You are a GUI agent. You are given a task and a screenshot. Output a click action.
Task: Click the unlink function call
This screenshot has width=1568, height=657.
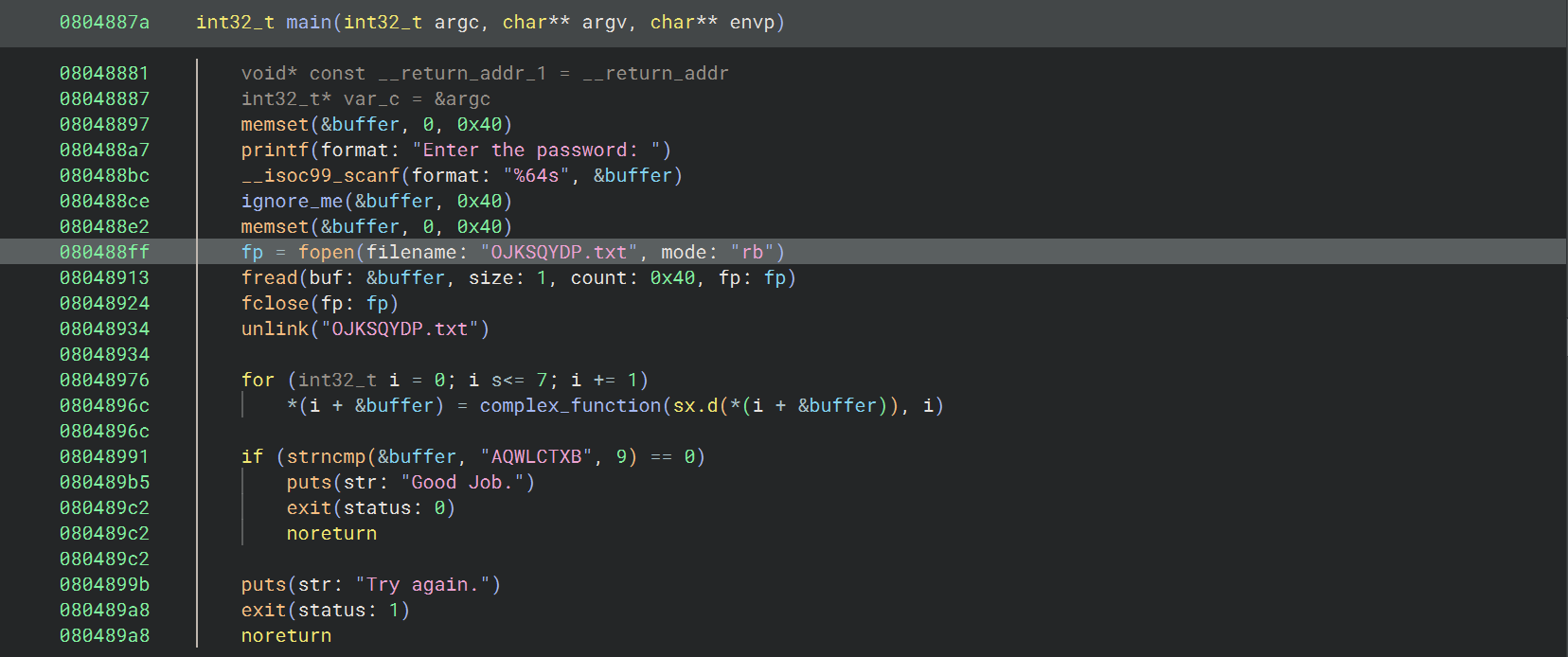click(x=275, y=328)
